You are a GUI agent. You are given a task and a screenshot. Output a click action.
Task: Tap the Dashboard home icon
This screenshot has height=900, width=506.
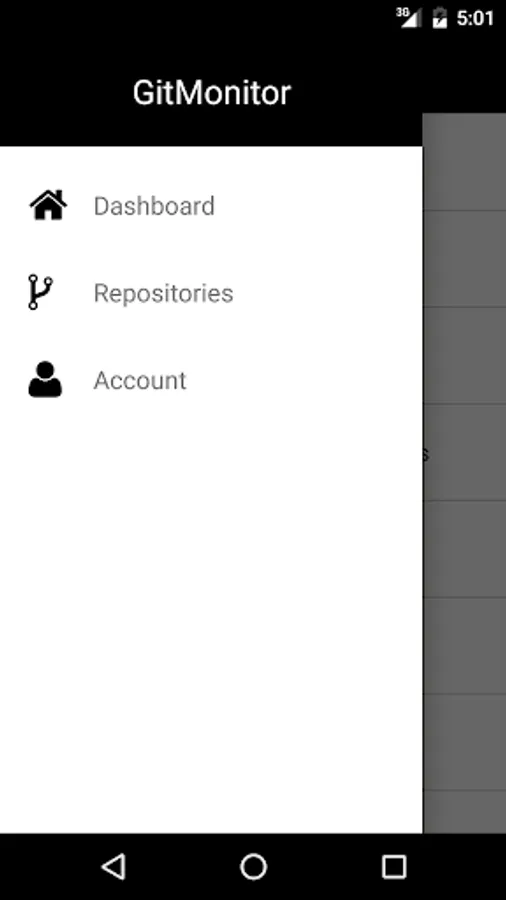[48, 205]
